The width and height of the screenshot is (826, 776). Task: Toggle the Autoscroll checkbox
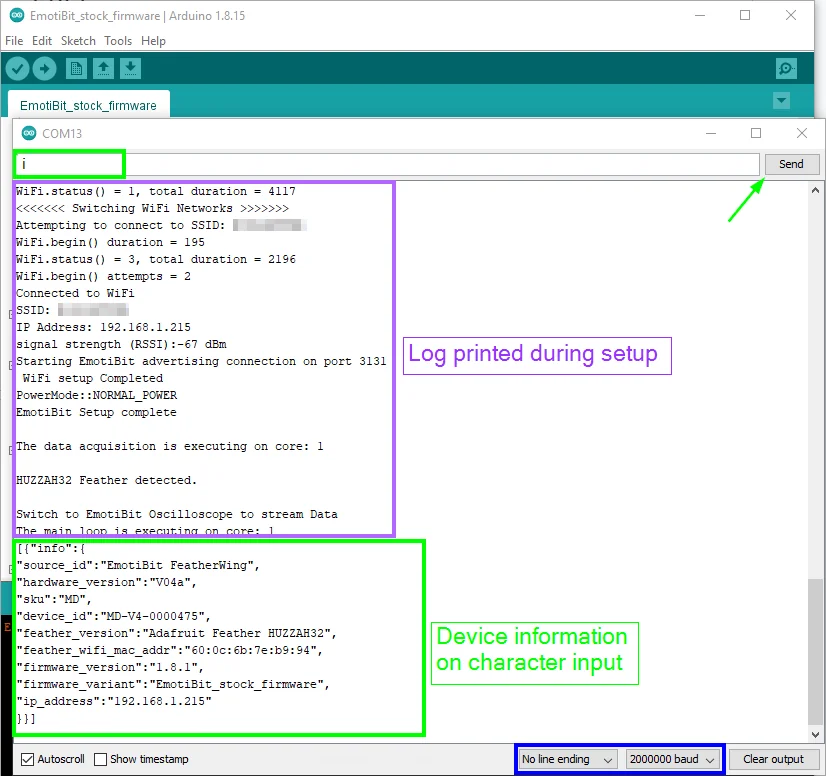[27, 759]
